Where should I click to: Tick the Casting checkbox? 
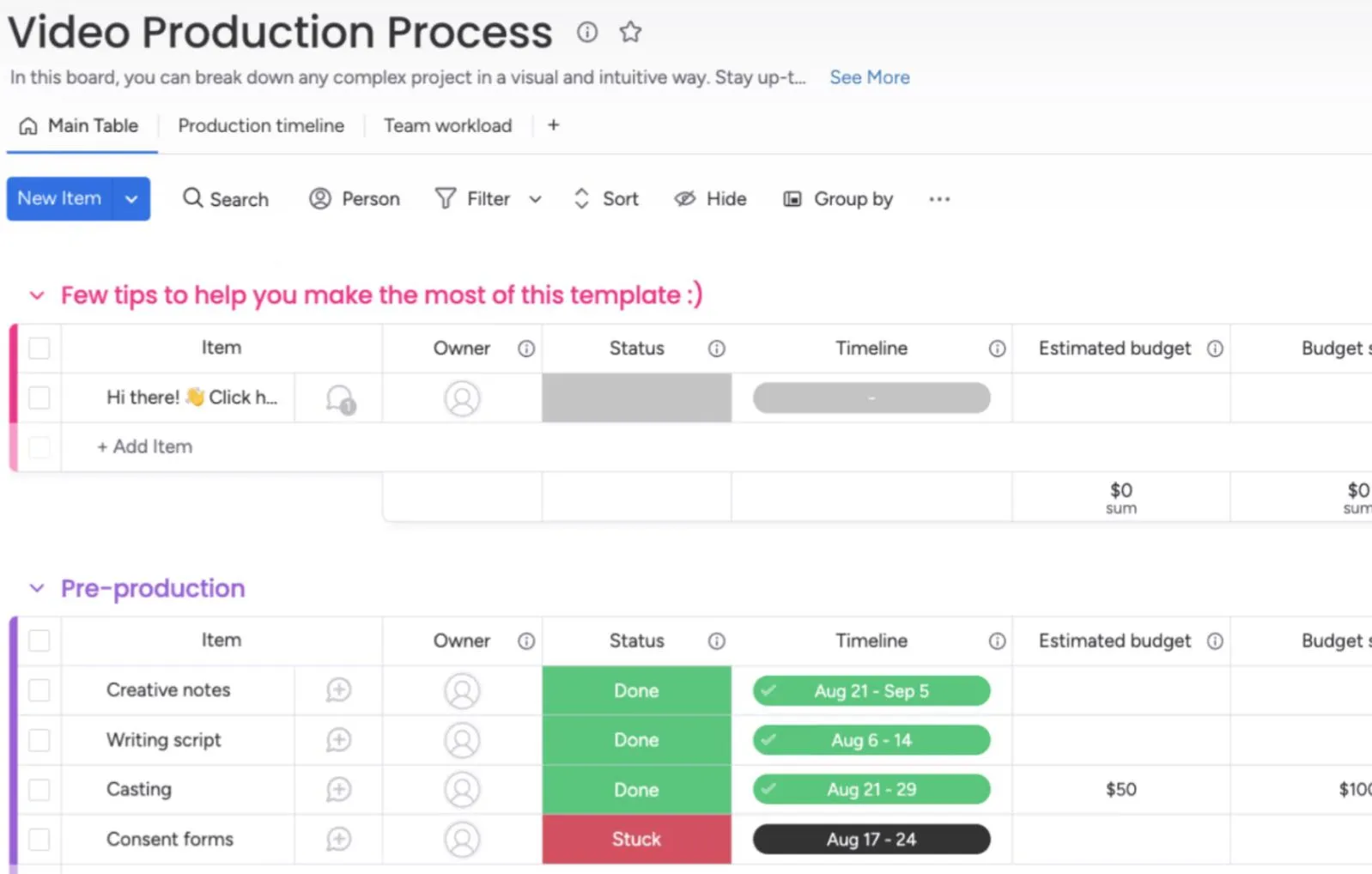coord(39,790)
